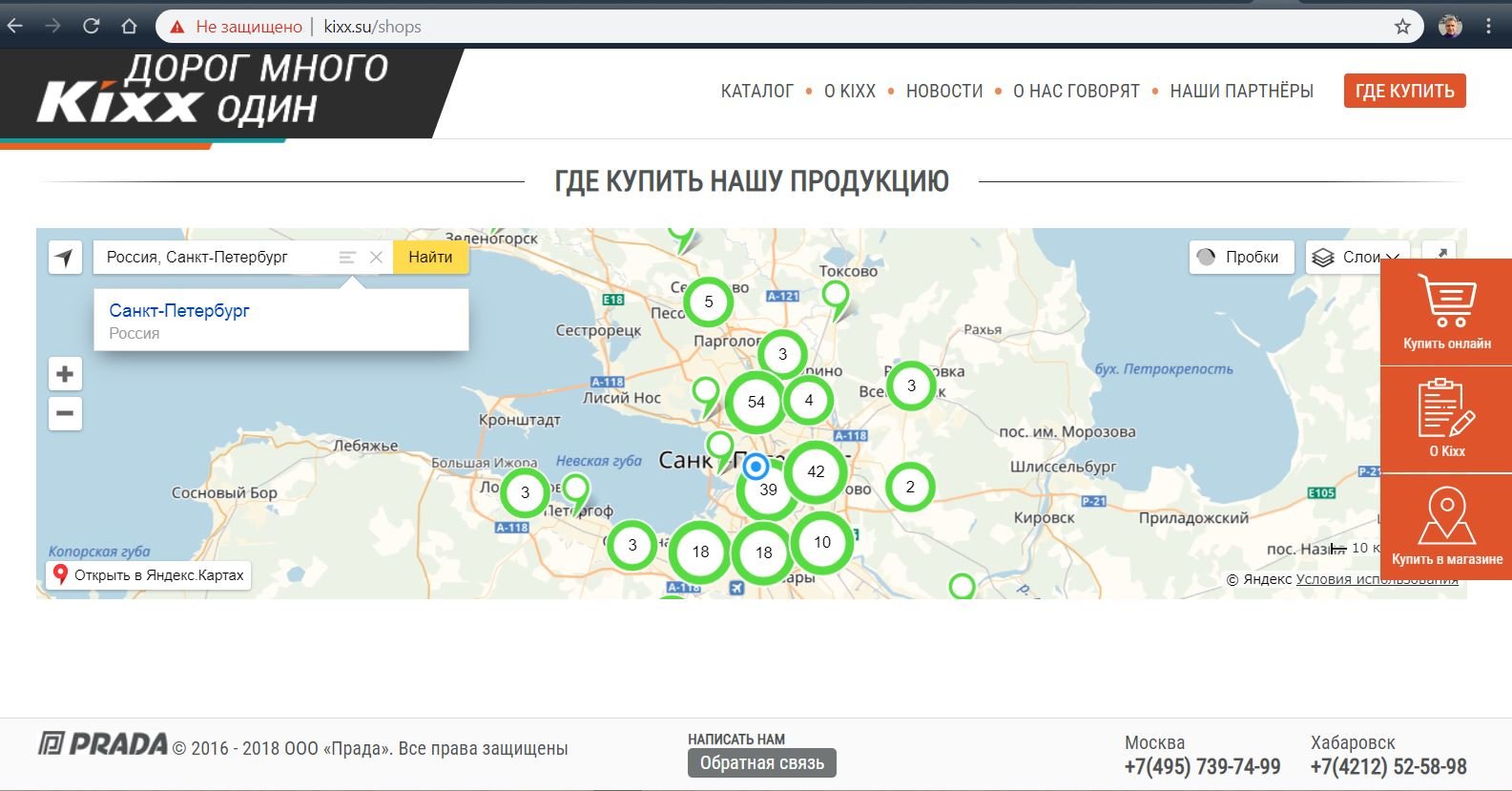The width and height of the screenshot is (1512, 791).
Task: Open the Условия использования link
Action: pos(1377,579)
